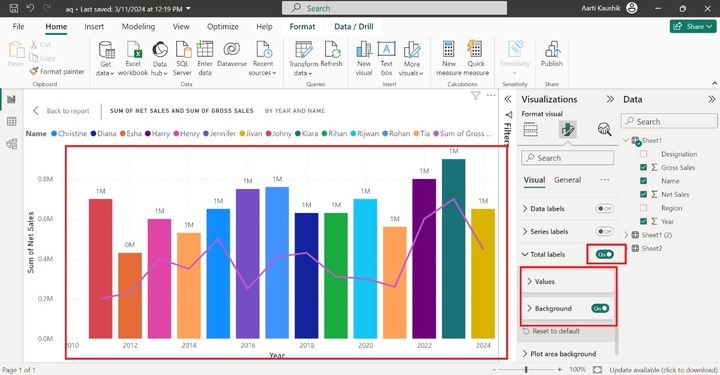This screenshot has width=720, height=375.
Task: Open the View ribbon tab
Action: tap(181, 27)
